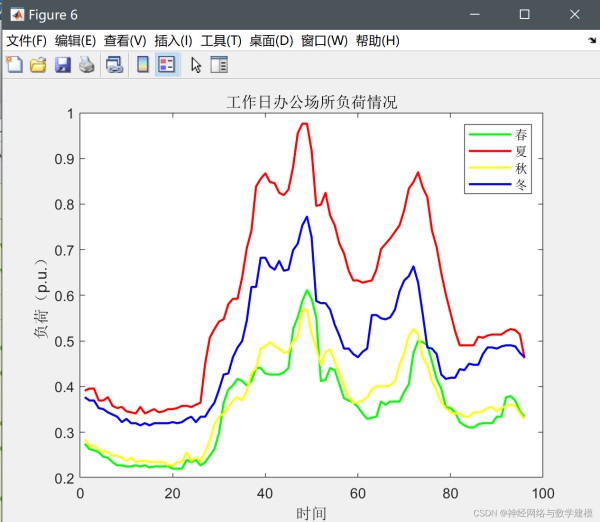Open the 插入(I) menu

[173, 41]
